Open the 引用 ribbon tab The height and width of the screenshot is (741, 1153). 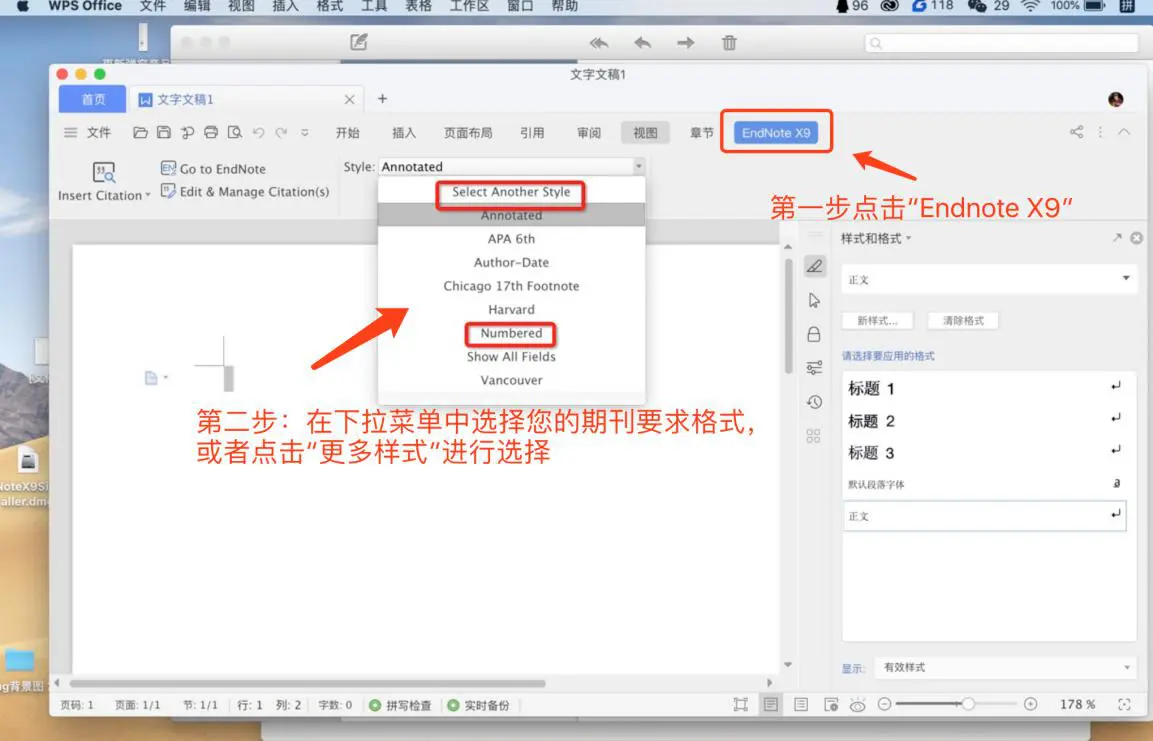pyautogui.click(x=532, y=133)
